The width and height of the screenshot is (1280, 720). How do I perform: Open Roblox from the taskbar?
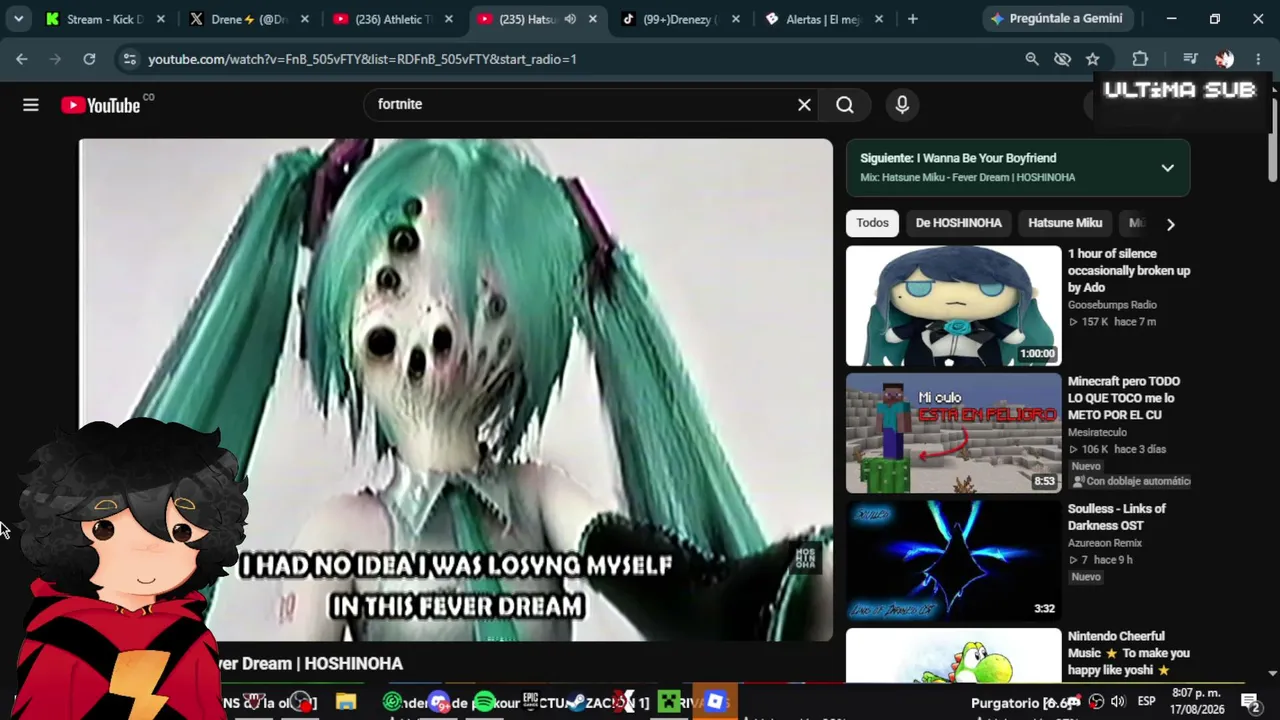[x=715, y=702]
